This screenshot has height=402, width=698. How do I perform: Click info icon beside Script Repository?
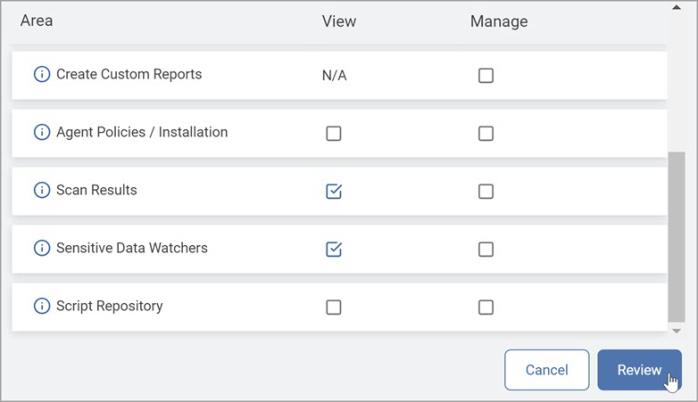[42, 307]
